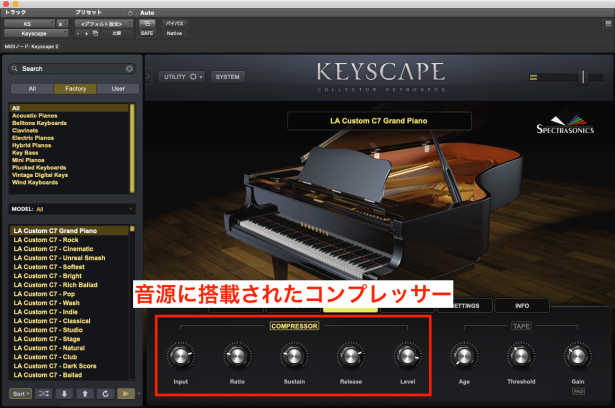Click the magnifying glass search icon

[15, 69]
